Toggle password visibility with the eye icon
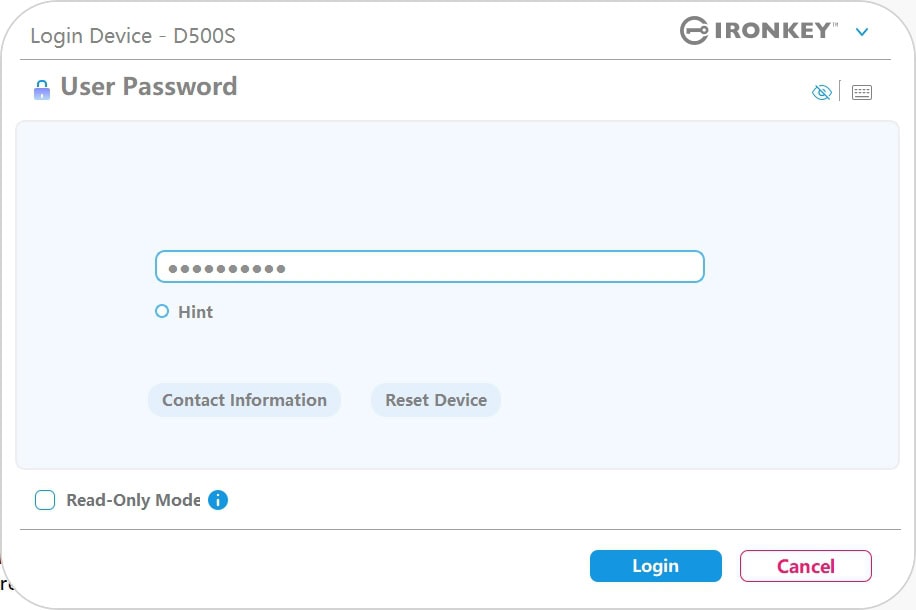Image resolution: width=916 pixels, height=610 pixels. tap(821, 92)
